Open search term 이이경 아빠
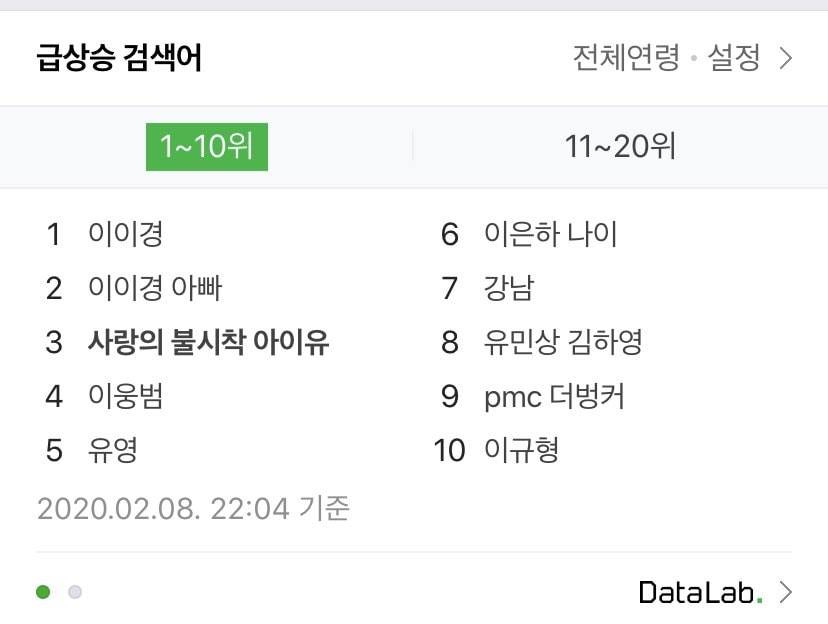The height and width of the screenshot is (624, 828). pos(155,289)
